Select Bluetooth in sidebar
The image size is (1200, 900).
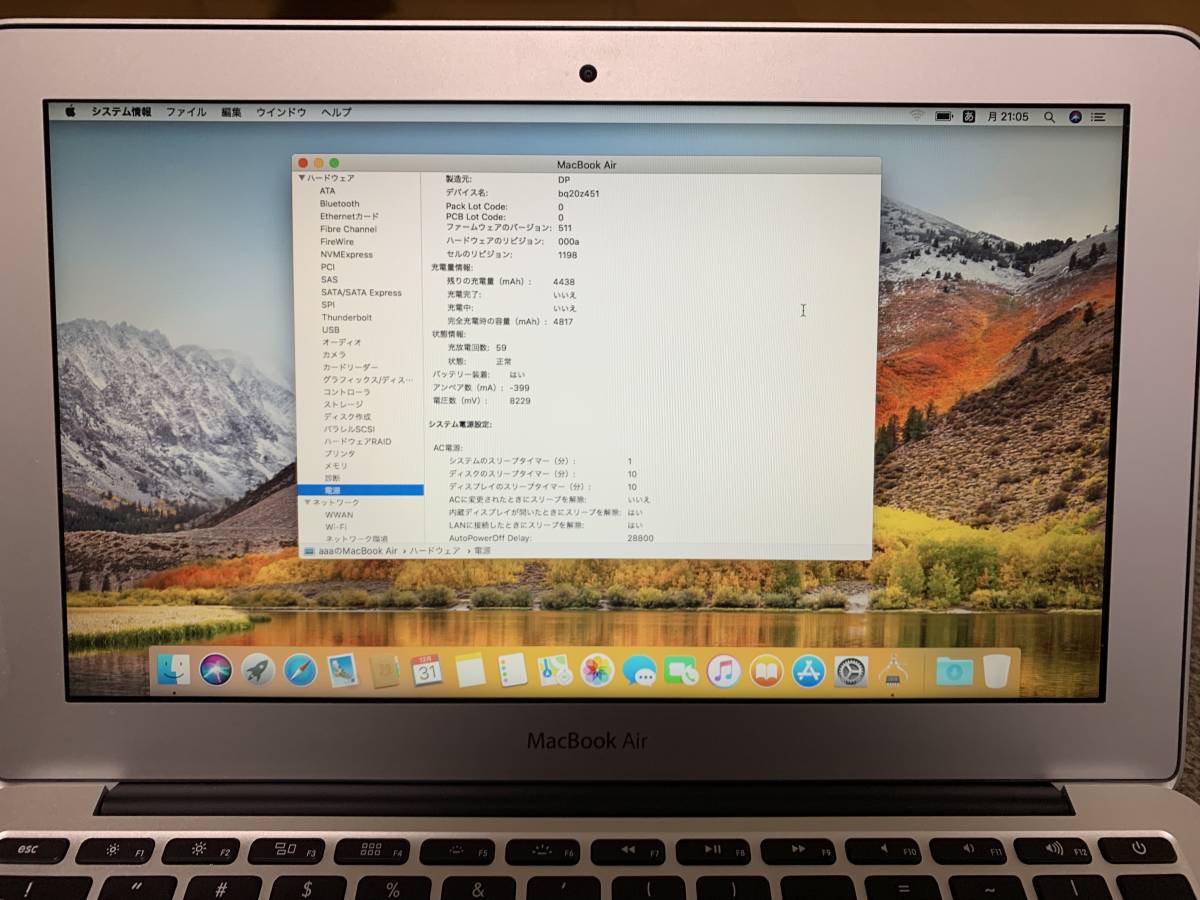click(x=340, y=203)
